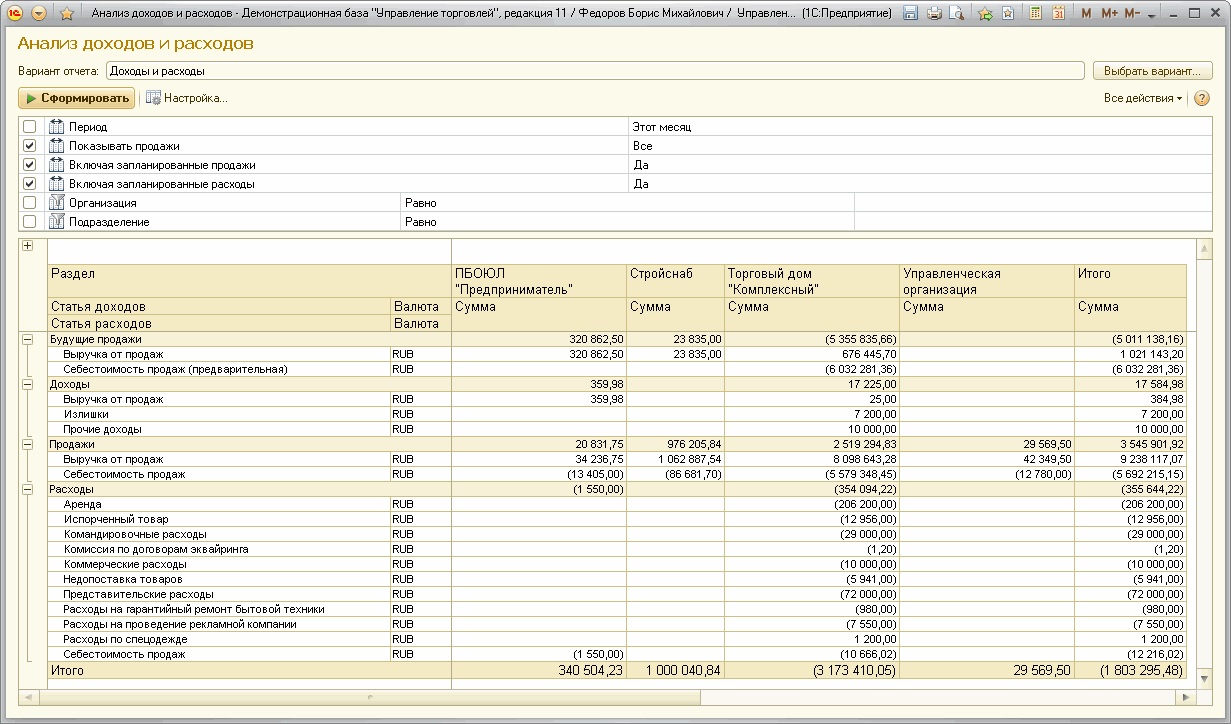The image size is (1231, 724).
Task: Click the Выбрать вариант... button
Action: 1153,71
